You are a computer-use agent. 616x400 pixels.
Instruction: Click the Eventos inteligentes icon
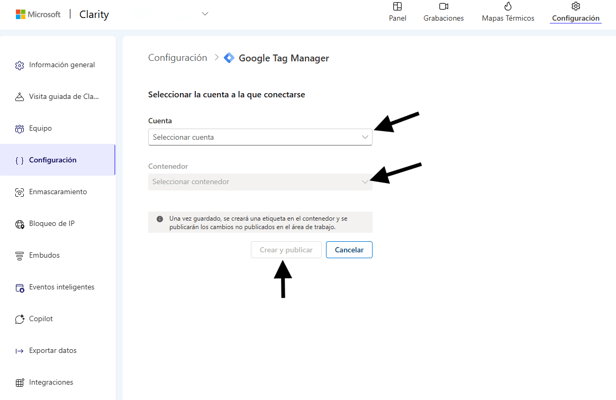click(x=19, y=288)
